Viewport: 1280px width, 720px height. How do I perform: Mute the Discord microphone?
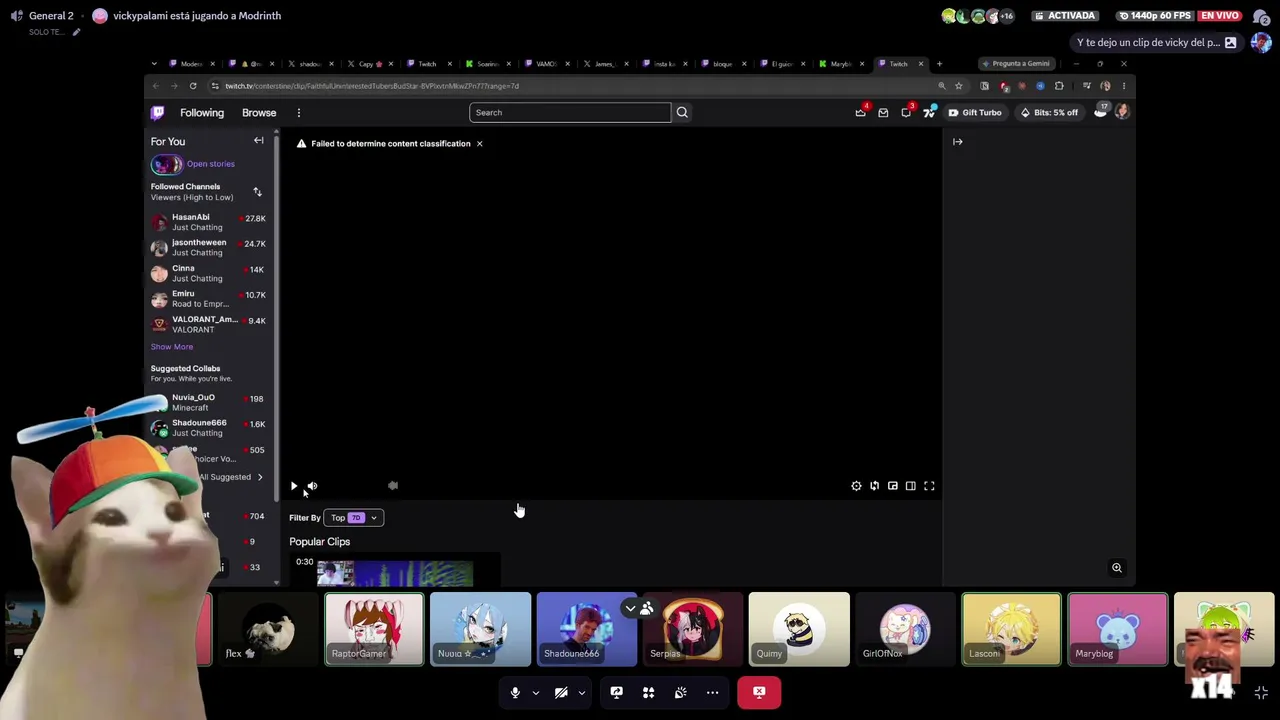click(x=515, y=692)
